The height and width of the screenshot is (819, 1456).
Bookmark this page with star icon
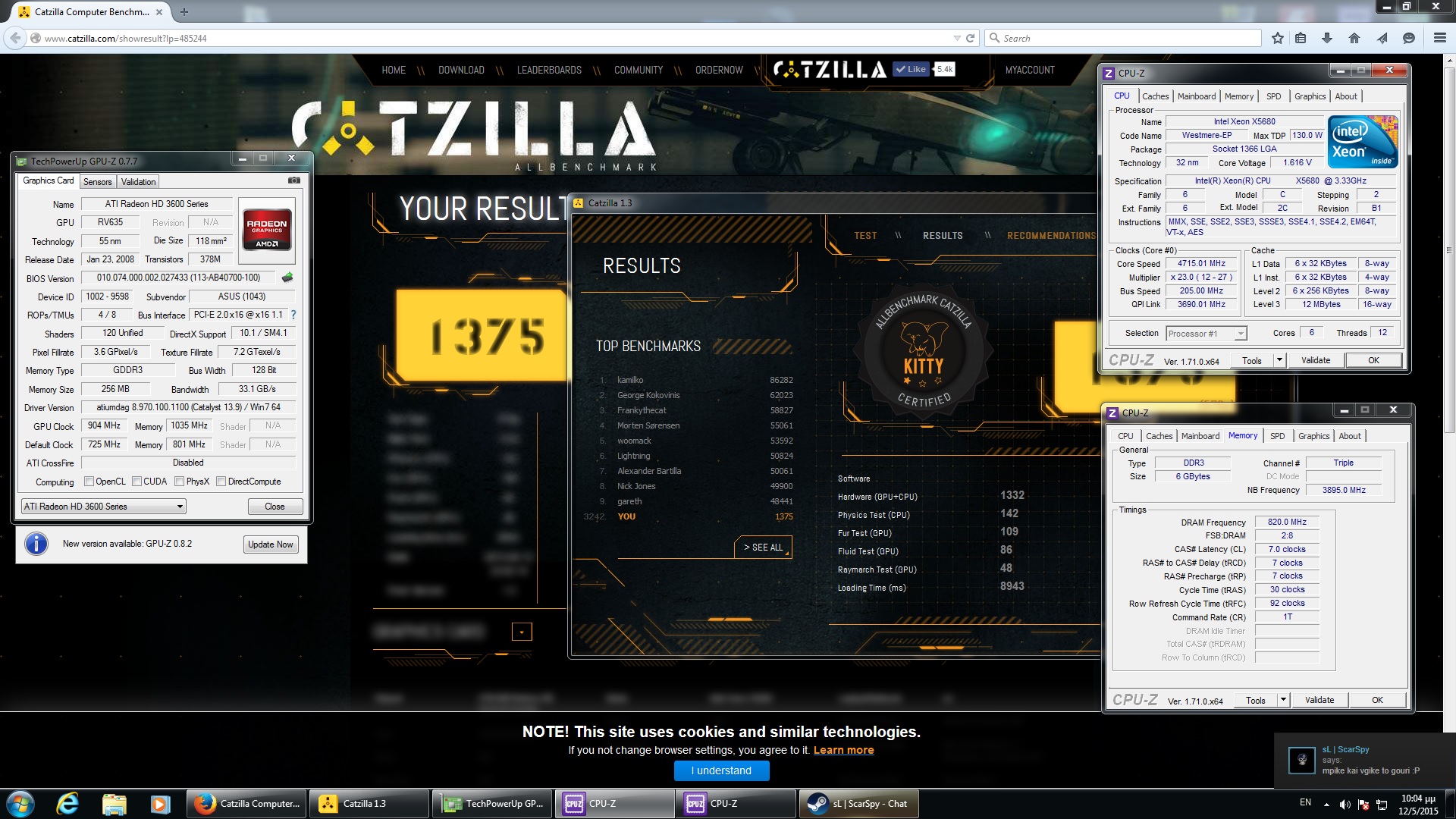point(1278,38)
